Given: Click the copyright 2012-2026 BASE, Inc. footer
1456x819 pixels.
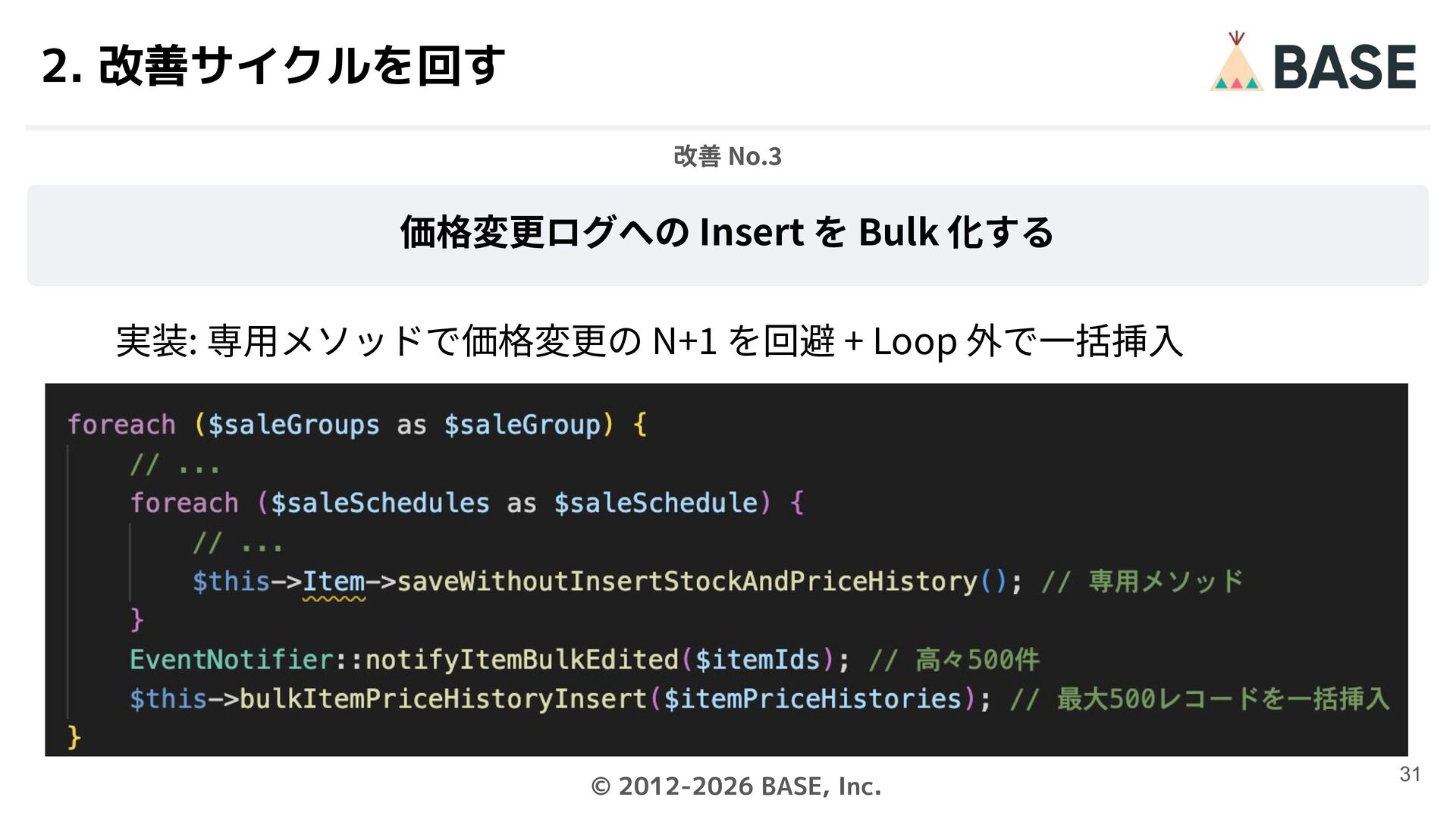Looking at the screenshot, I should point(736,786).
